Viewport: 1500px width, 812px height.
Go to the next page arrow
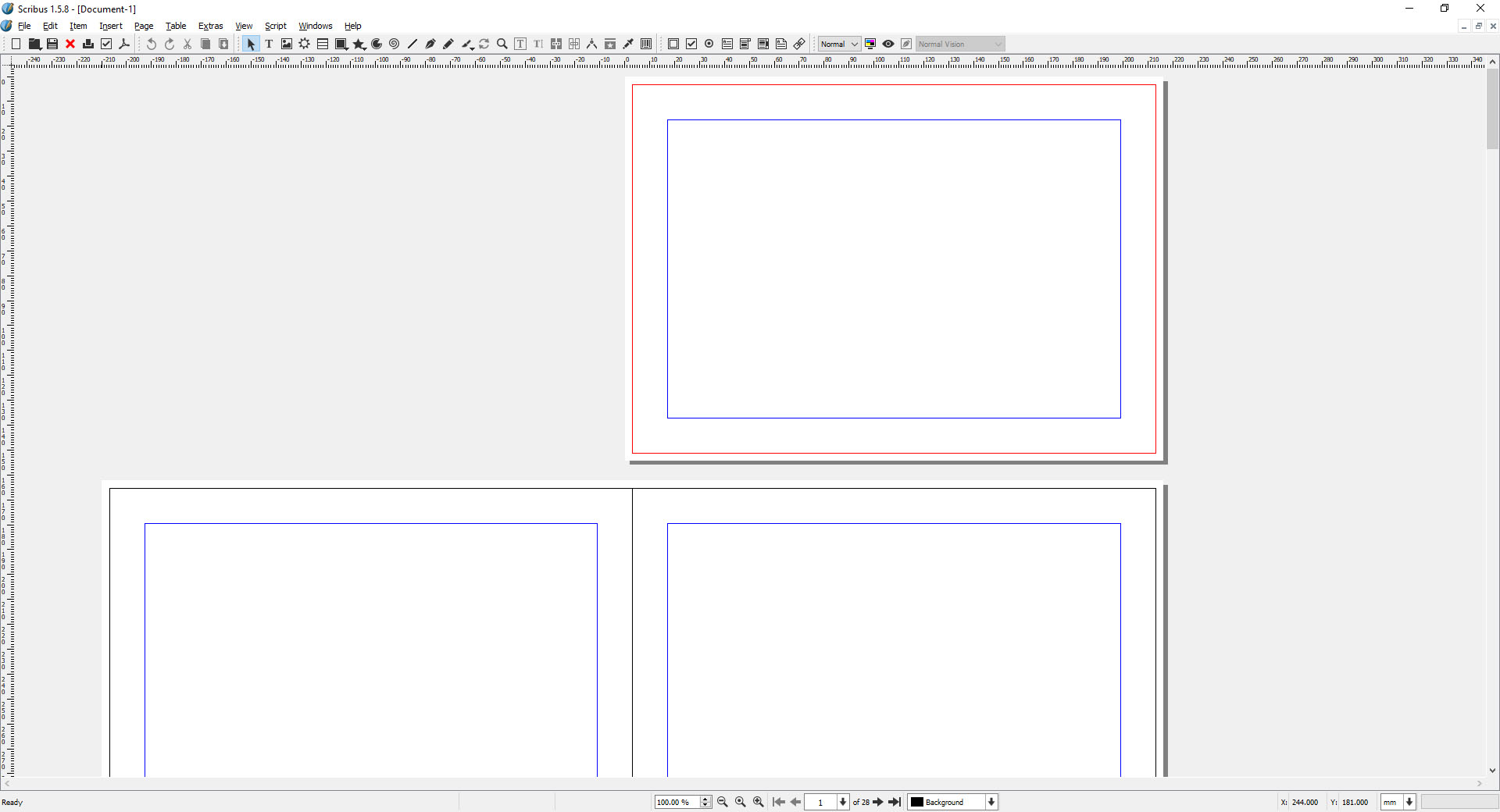pyautogui.click(x=878, y=802)
